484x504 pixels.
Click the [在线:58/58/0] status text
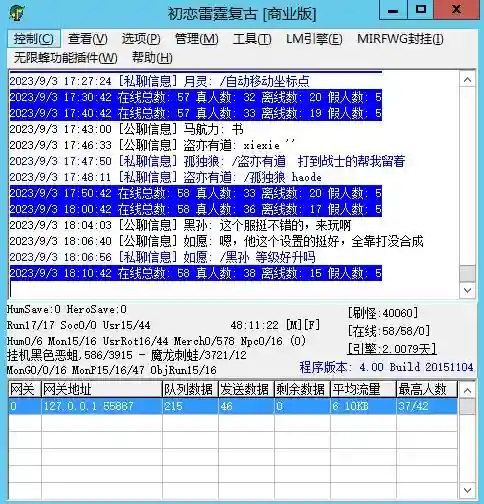coord(389,331)
